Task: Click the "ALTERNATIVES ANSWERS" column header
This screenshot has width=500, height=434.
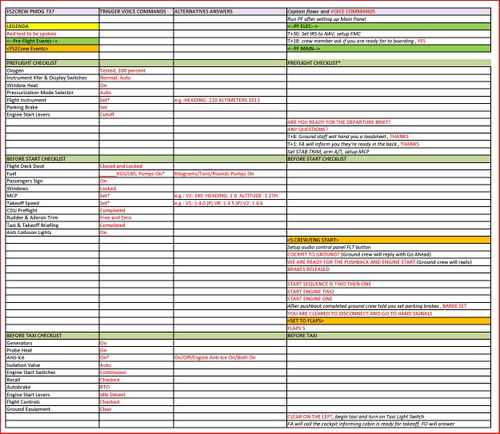Action: click(230, 11)
